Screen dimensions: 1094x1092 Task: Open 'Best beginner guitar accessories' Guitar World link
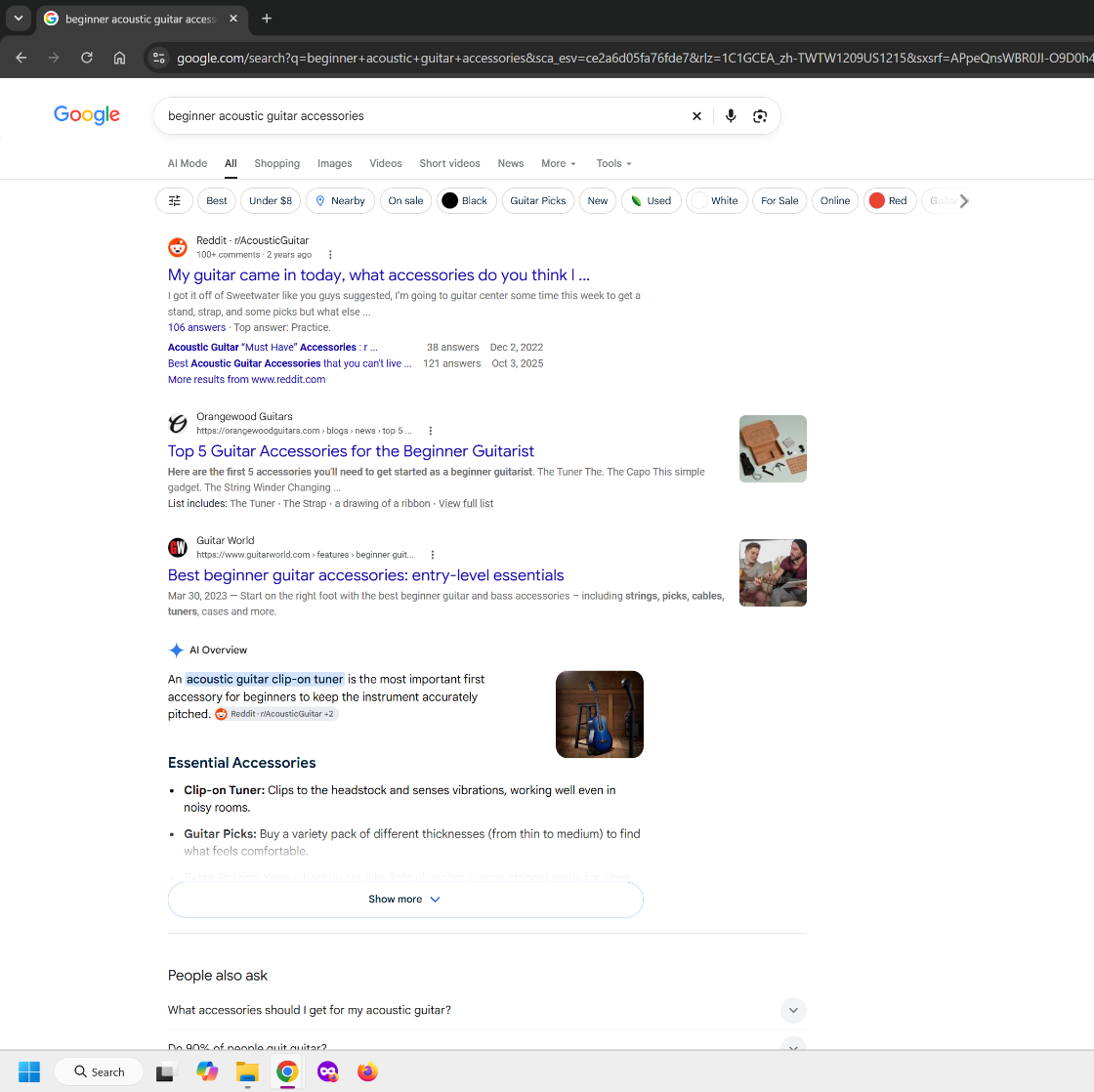point(365,575)
